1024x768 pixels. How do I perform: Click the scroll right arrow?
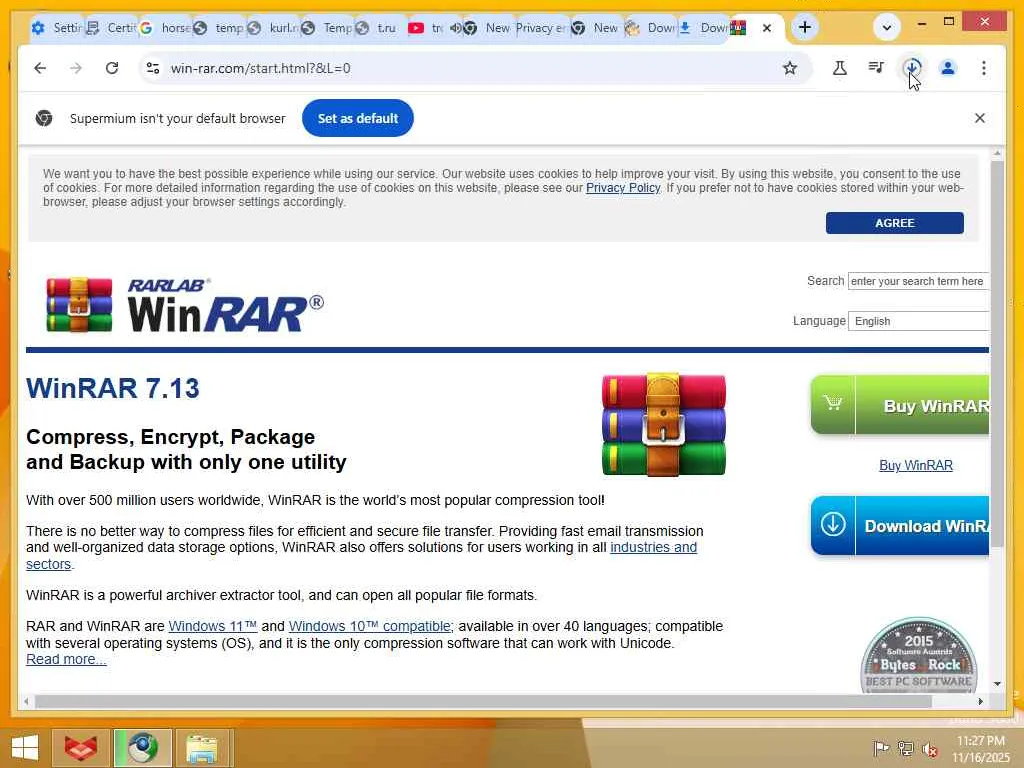pos(980,701)
